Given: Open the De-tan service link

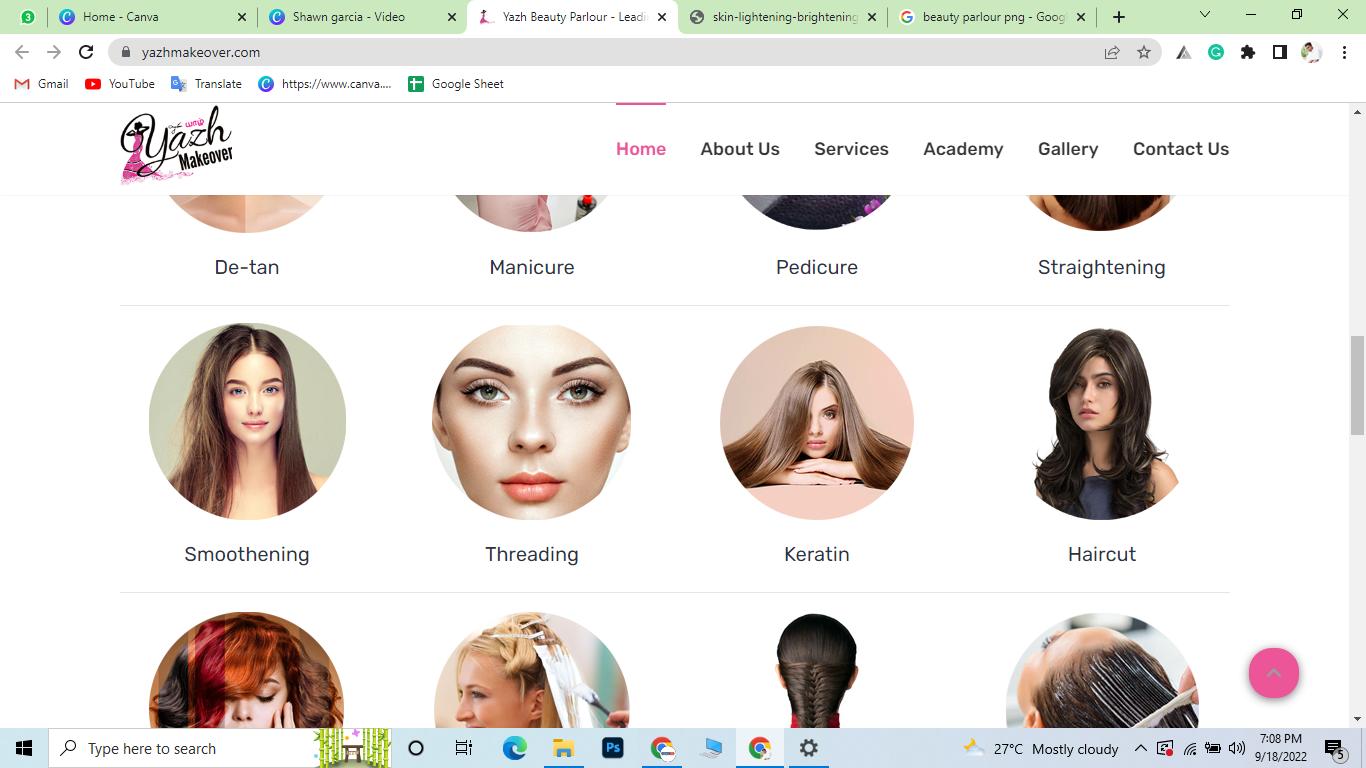Looking at the screenshot, I should [x=247, y=267].
